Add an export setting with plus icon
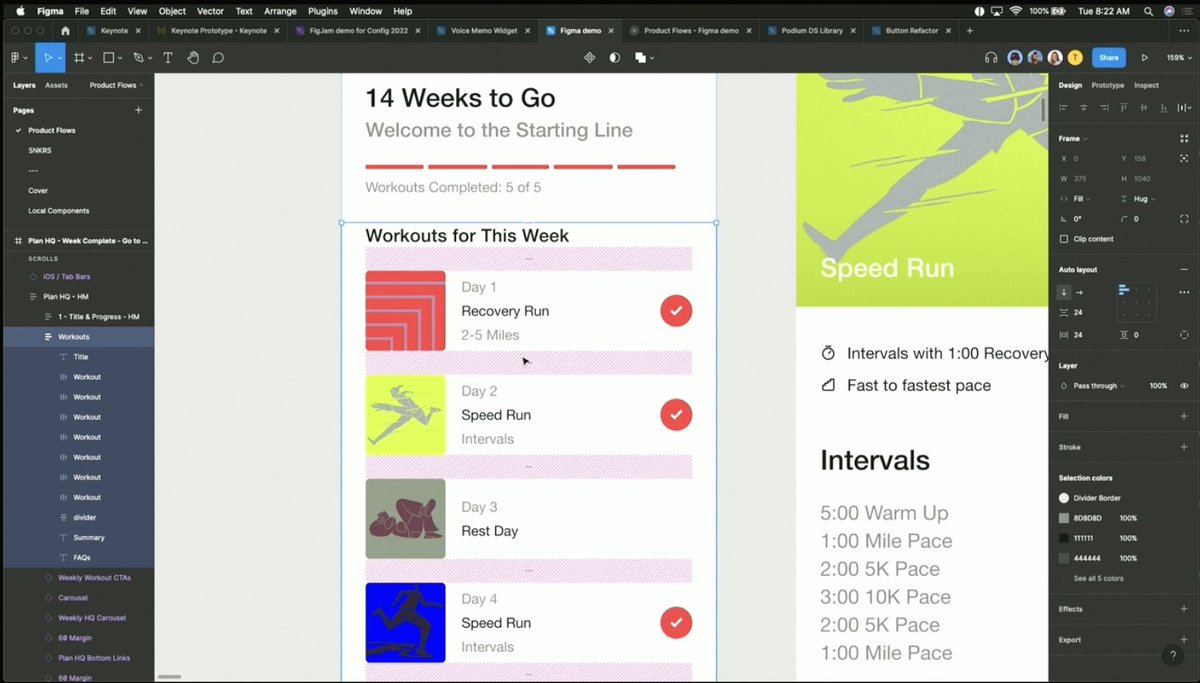Image resolution: width=1200 pixels, height=683 pixels. (1184, 639)
